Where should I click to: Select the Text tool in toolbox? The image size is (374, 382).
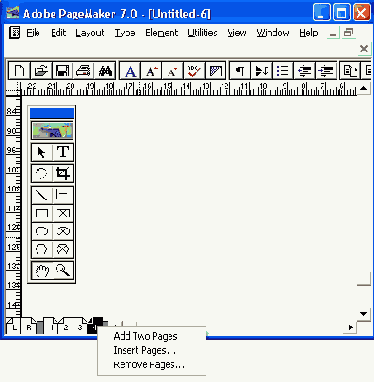coord(63,153)
